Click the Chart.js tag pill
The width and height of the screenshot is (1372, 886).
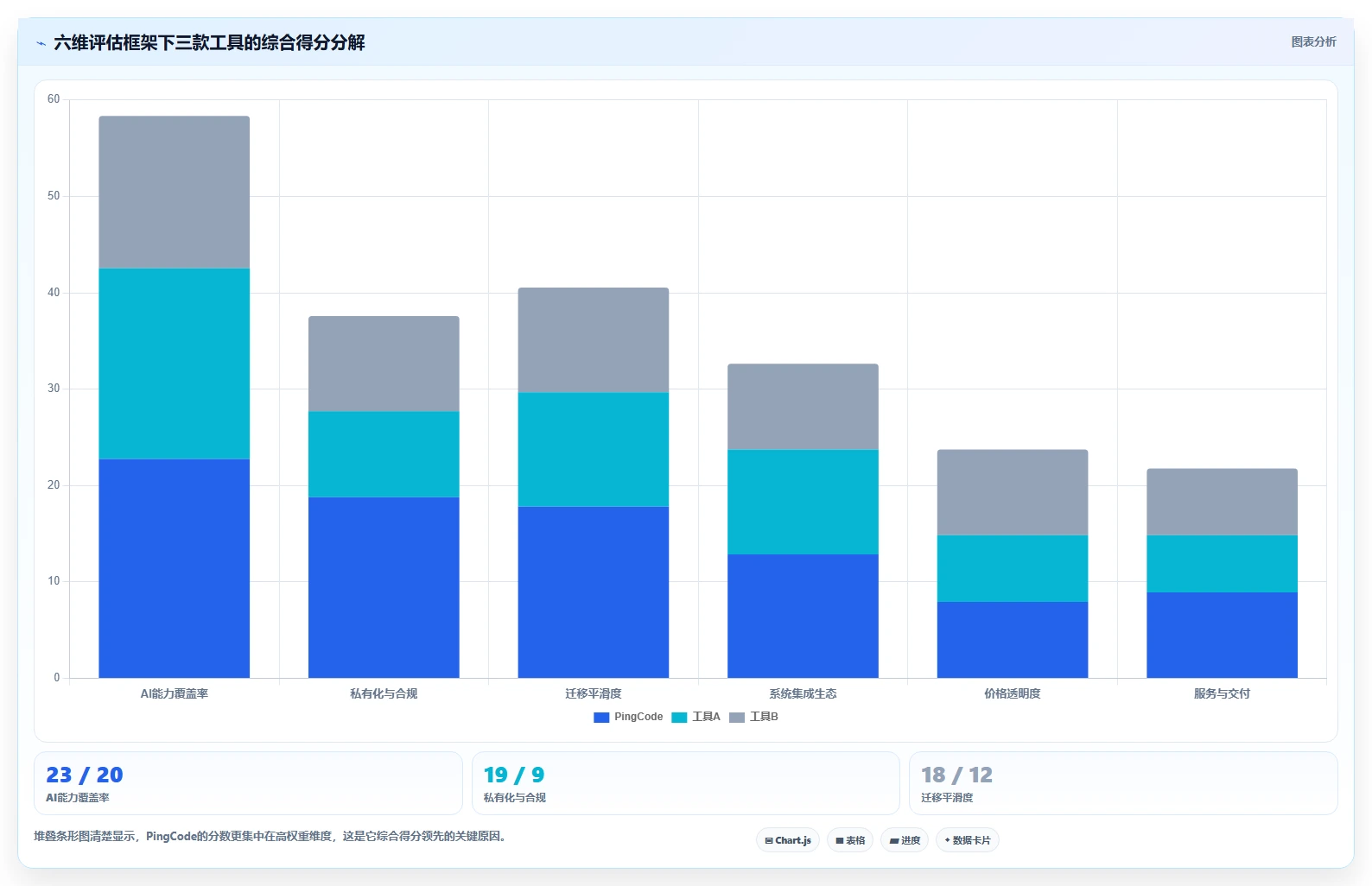[x=788, y=840]
